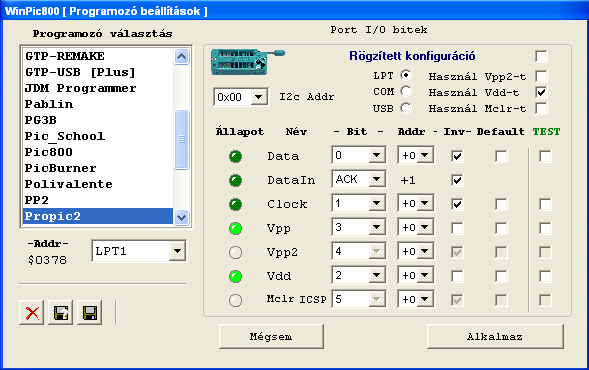Click the plain floppy disk save icon
The height and width of the screenshot is (370, 589).
coord(89,313)
